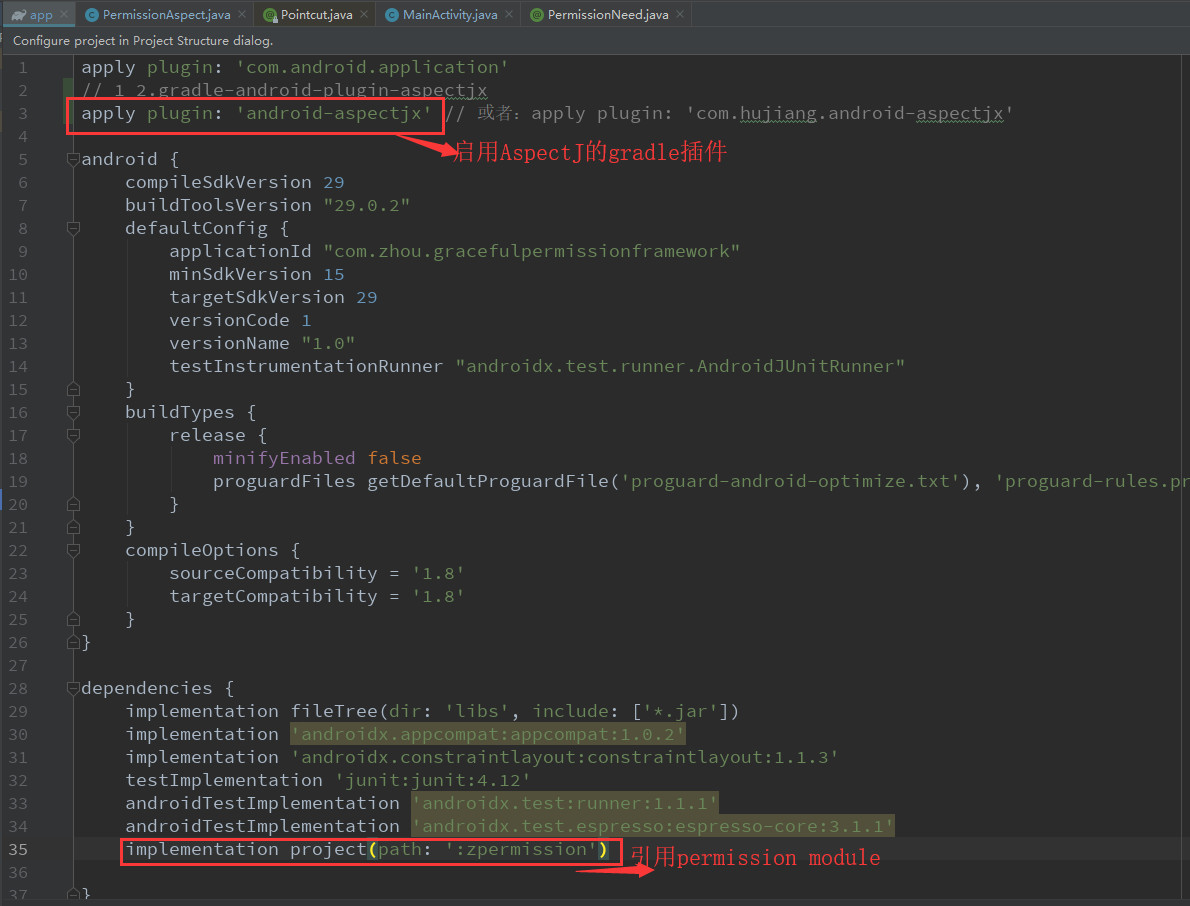Click 'proguard-android-optimize.txt' string
This screenshot has width=1190, height=906.
791,481
